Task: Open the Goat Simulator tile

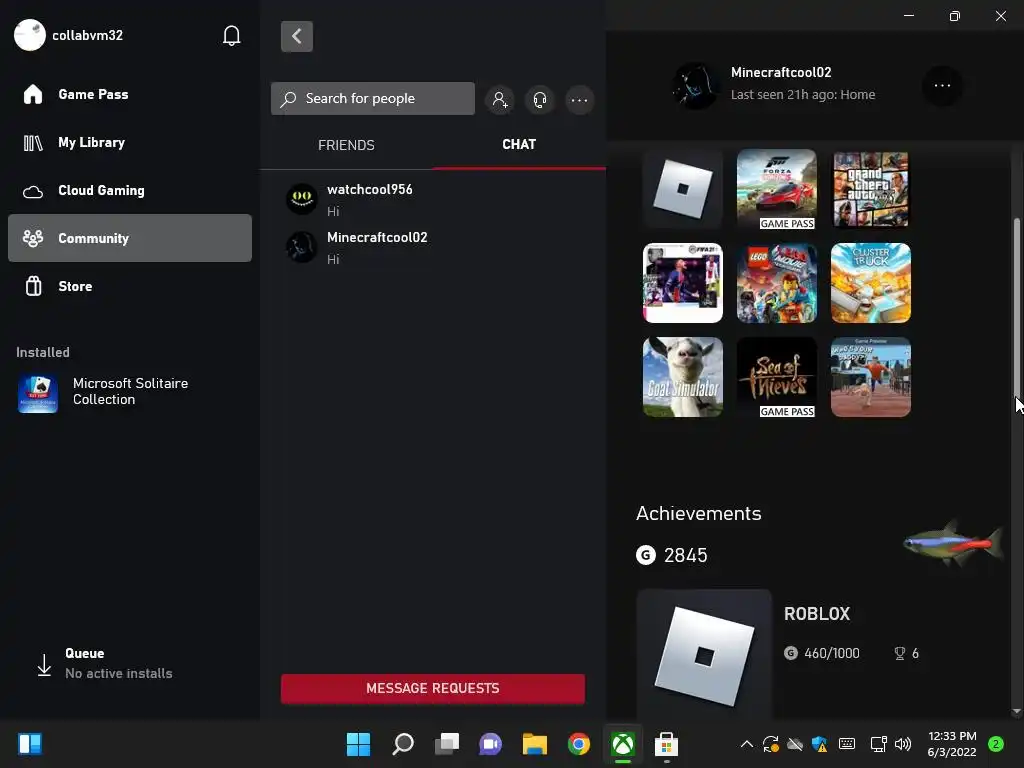Action: [682, 377]
